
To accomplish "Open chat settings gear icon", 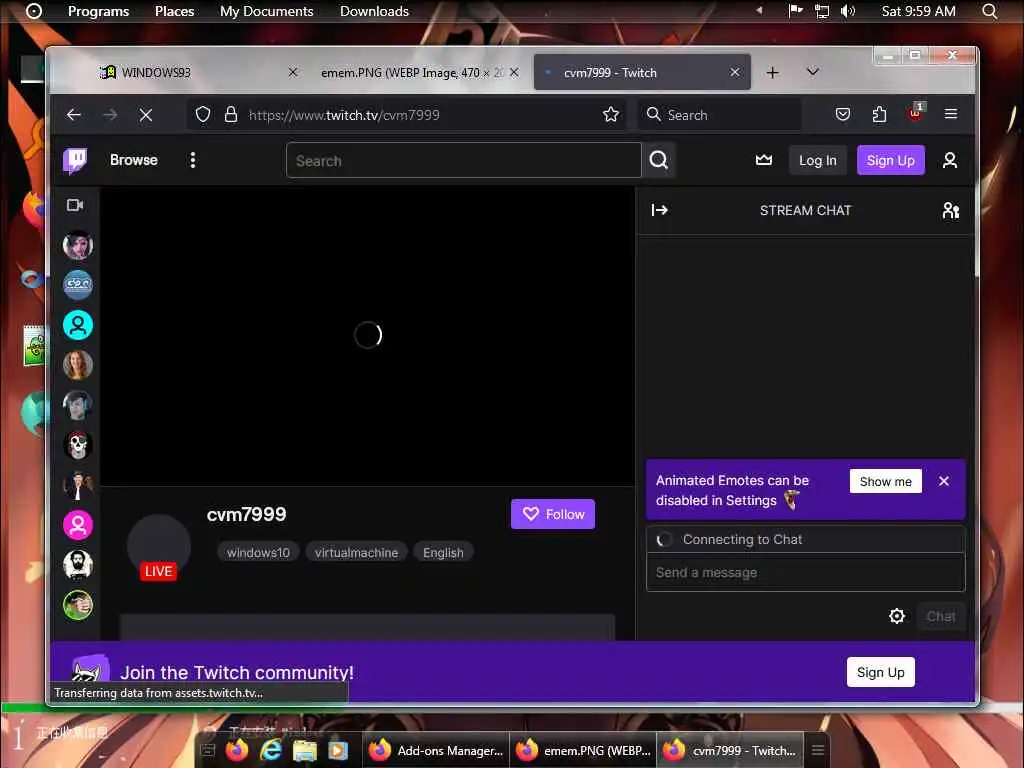I will coord(897,616).
